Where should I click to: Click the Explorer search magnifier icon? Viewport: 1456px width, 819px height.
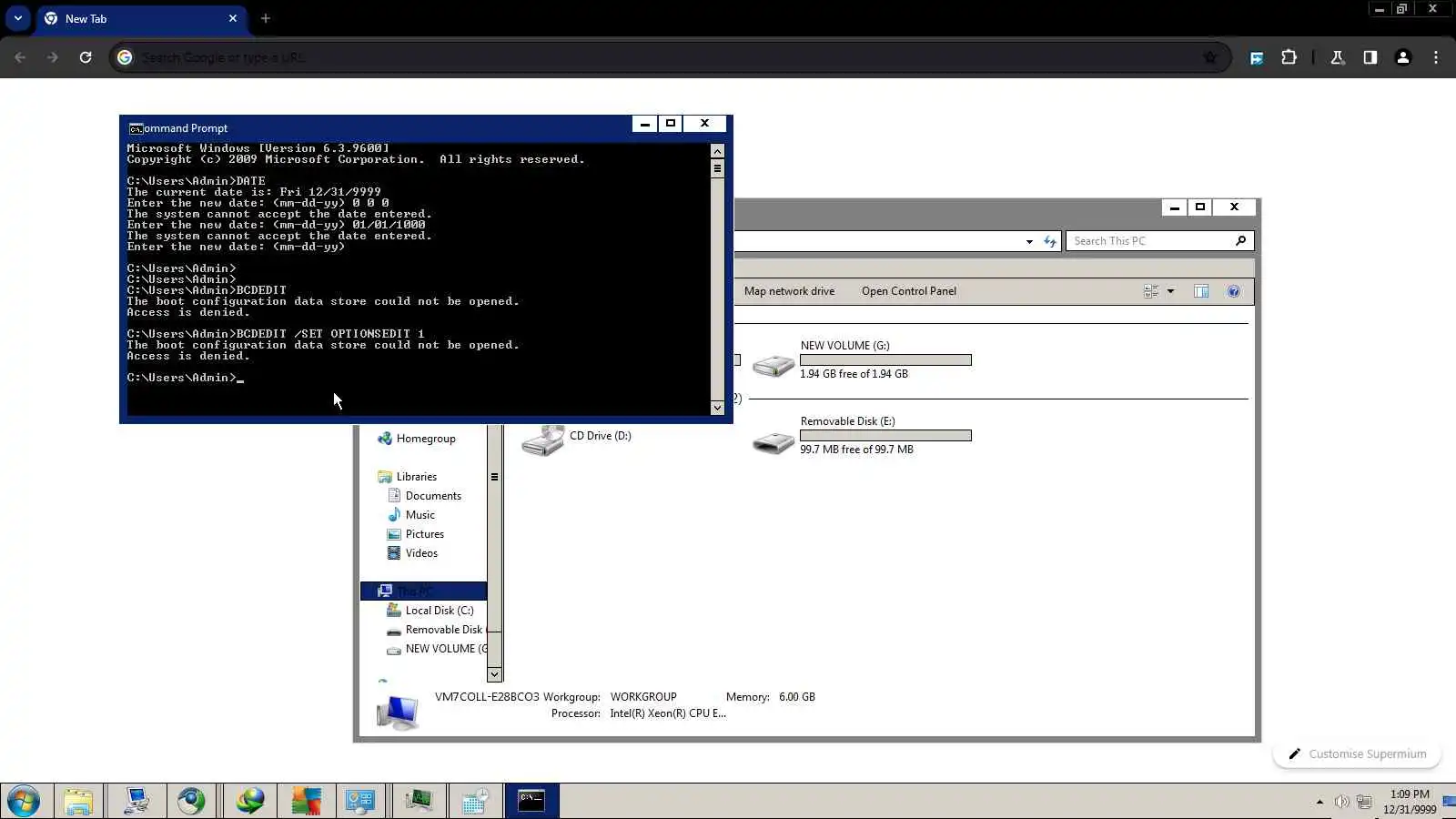pos(1240,241)
